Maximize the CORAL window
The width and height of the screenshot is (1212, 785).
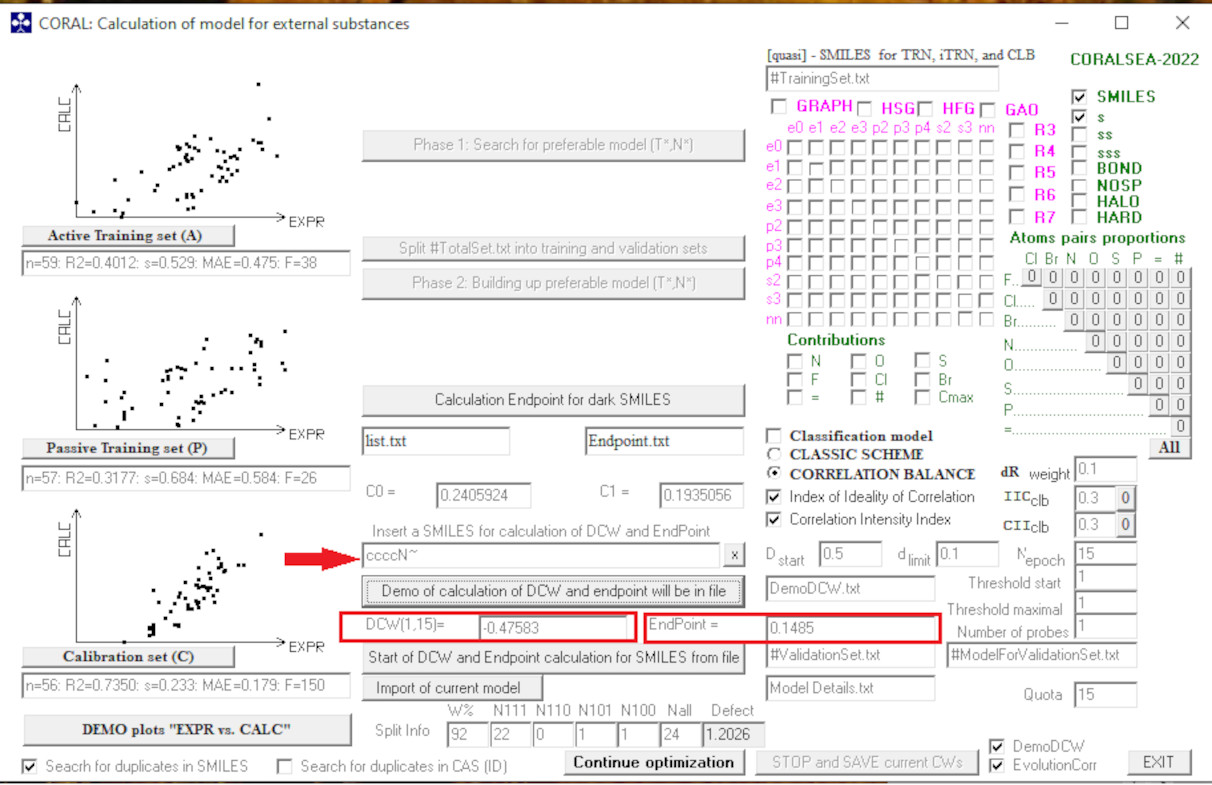click(1121, 23)
